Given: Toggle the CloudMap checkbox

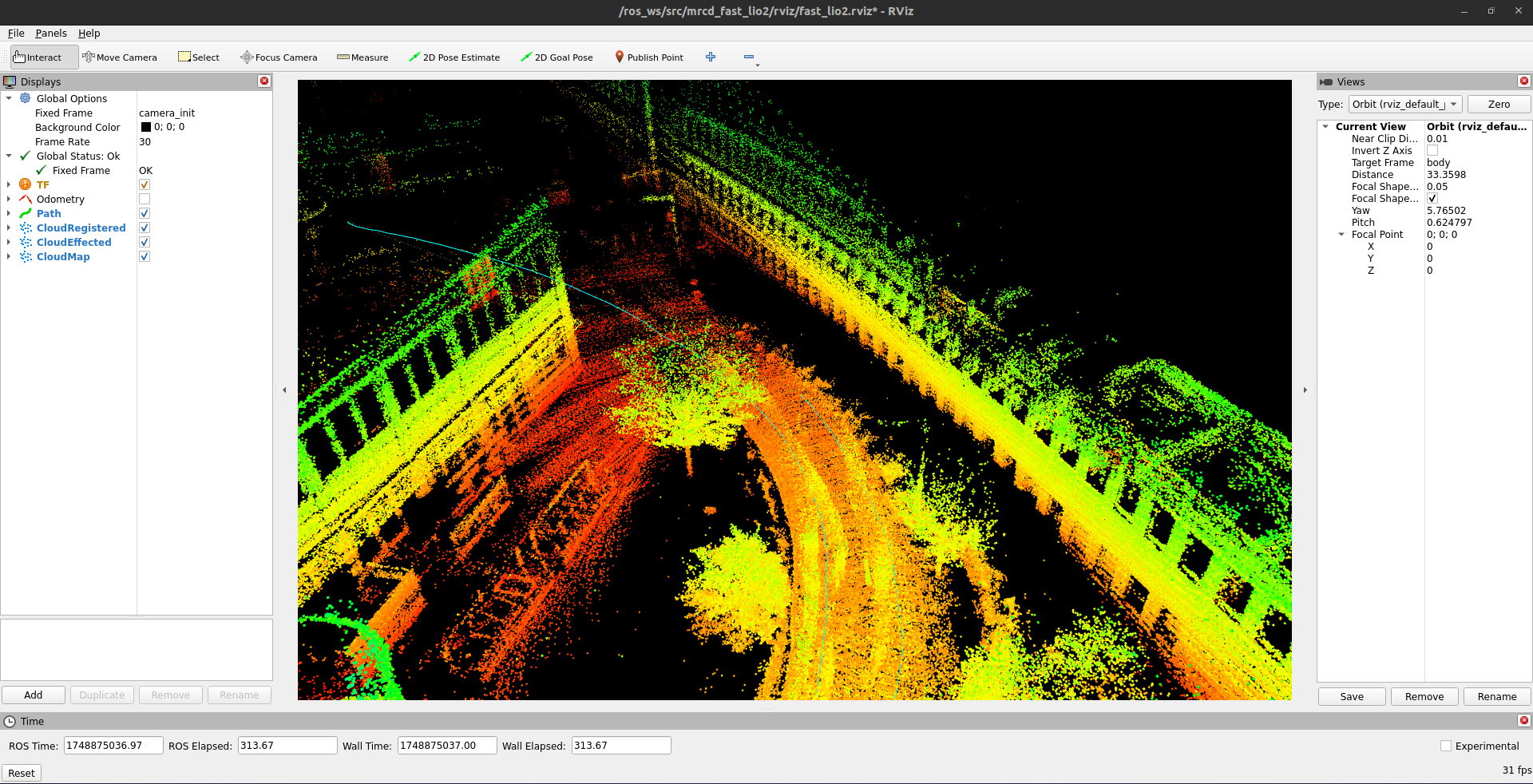Looking at the screenshot, I should (x=145, y=256).
